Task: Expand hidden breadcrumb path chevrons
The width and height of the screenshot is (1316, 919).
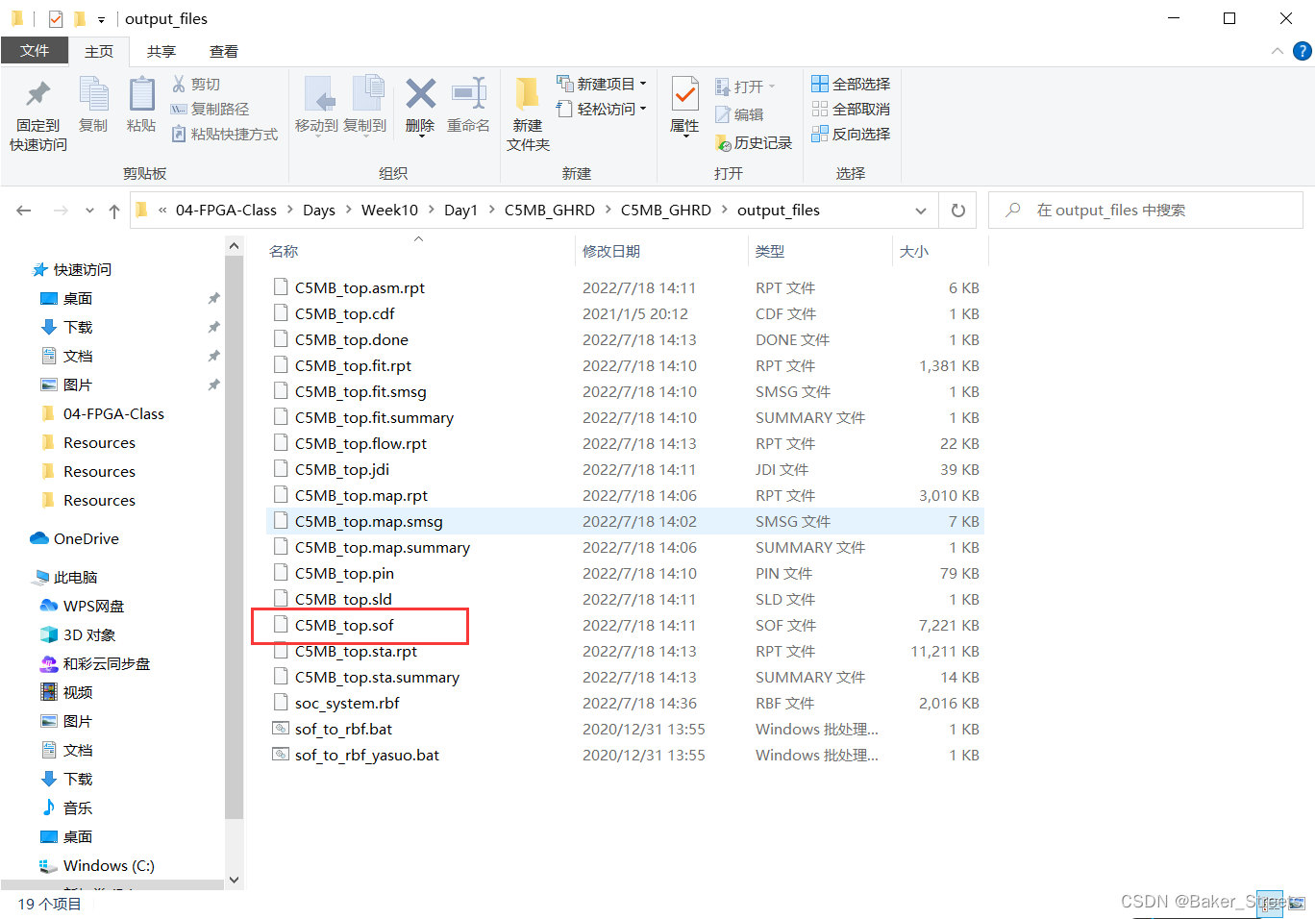Action: point(162,211)
